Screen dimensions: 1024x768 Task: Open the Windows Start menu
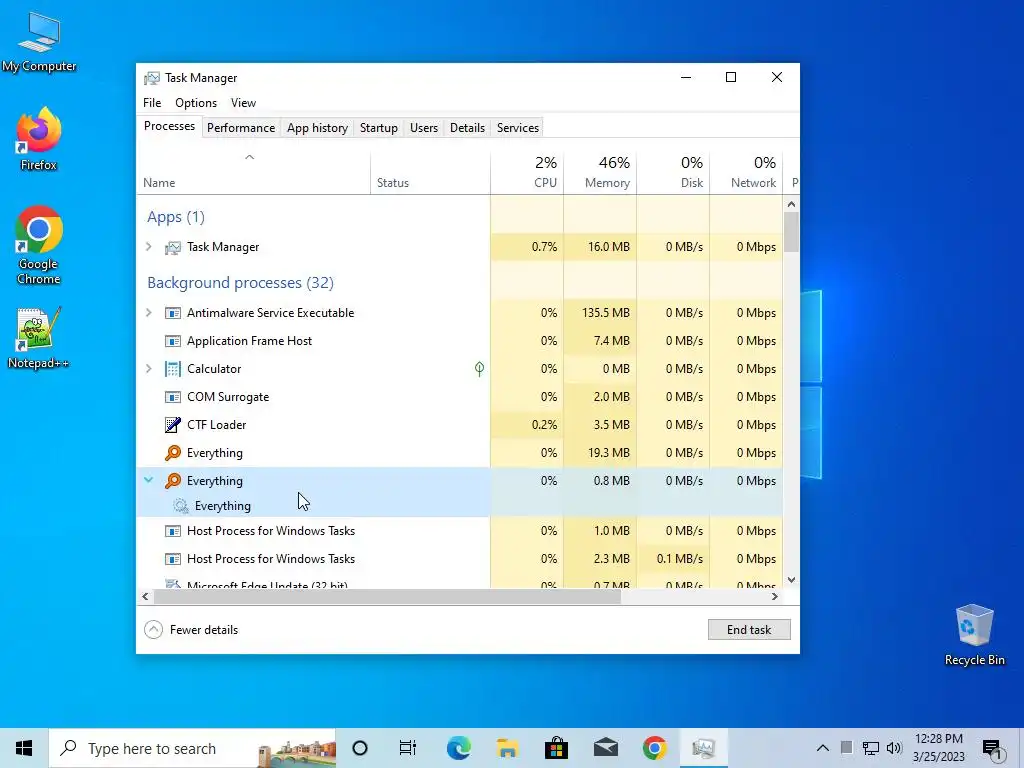pos(24,748)
